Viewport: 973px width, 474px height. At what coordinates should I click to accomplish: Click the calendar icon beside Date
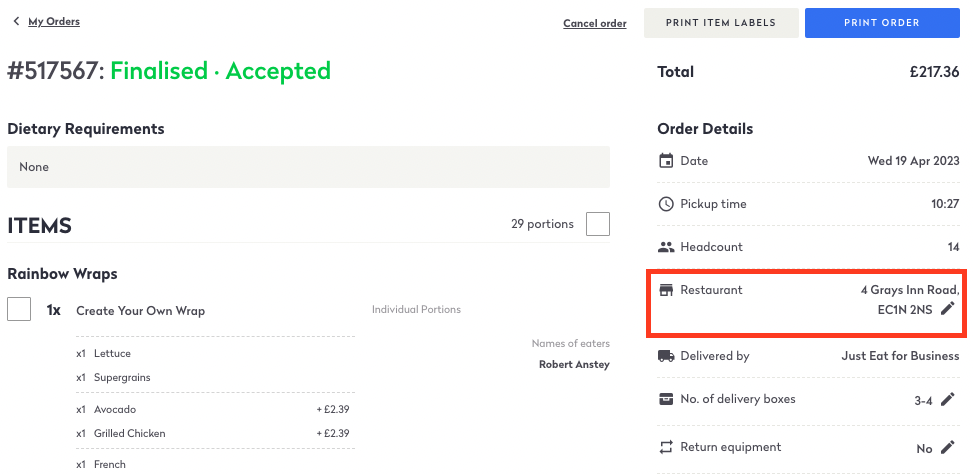pyautogui.click(x=666, y=161)
